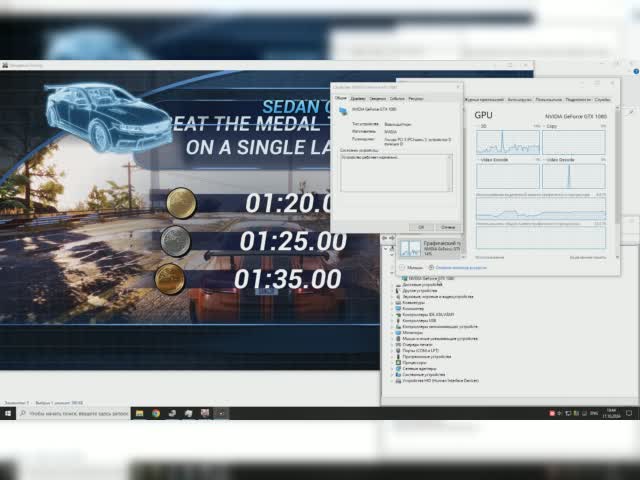Viewport: 640px width, 480px height.
Task: Click the device status text box
Action: pos(396,173)
